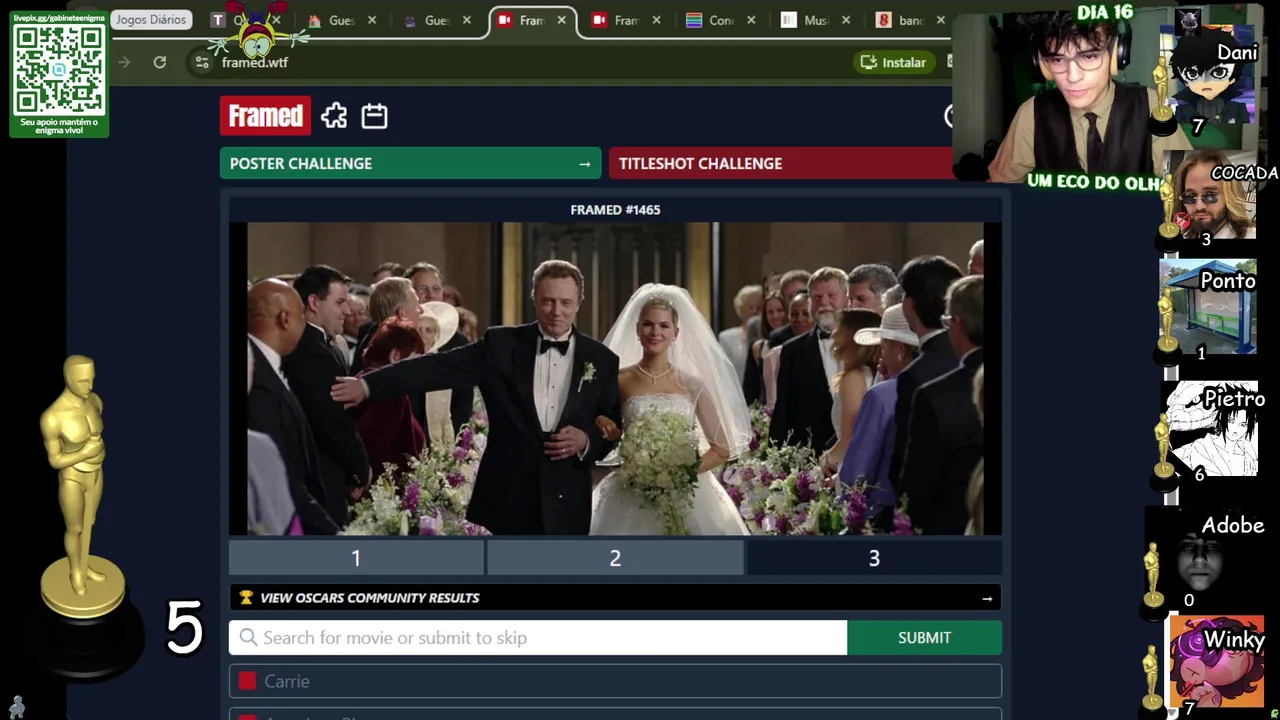Click the arrow at end of Oscars results bar

pyautogui.click(x=987, y=598)
